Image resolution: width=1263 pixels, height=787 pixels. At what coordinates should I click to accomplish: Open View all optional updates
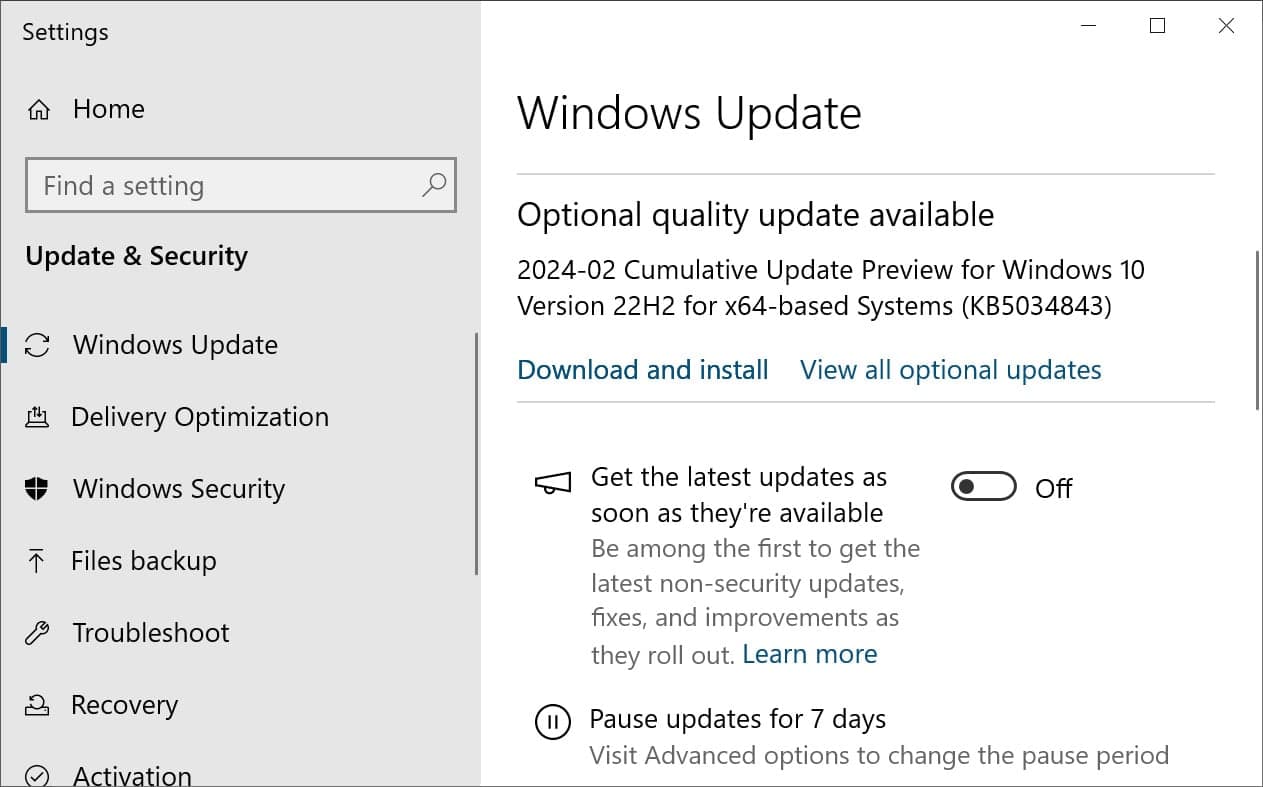click(x=949, y=370)
